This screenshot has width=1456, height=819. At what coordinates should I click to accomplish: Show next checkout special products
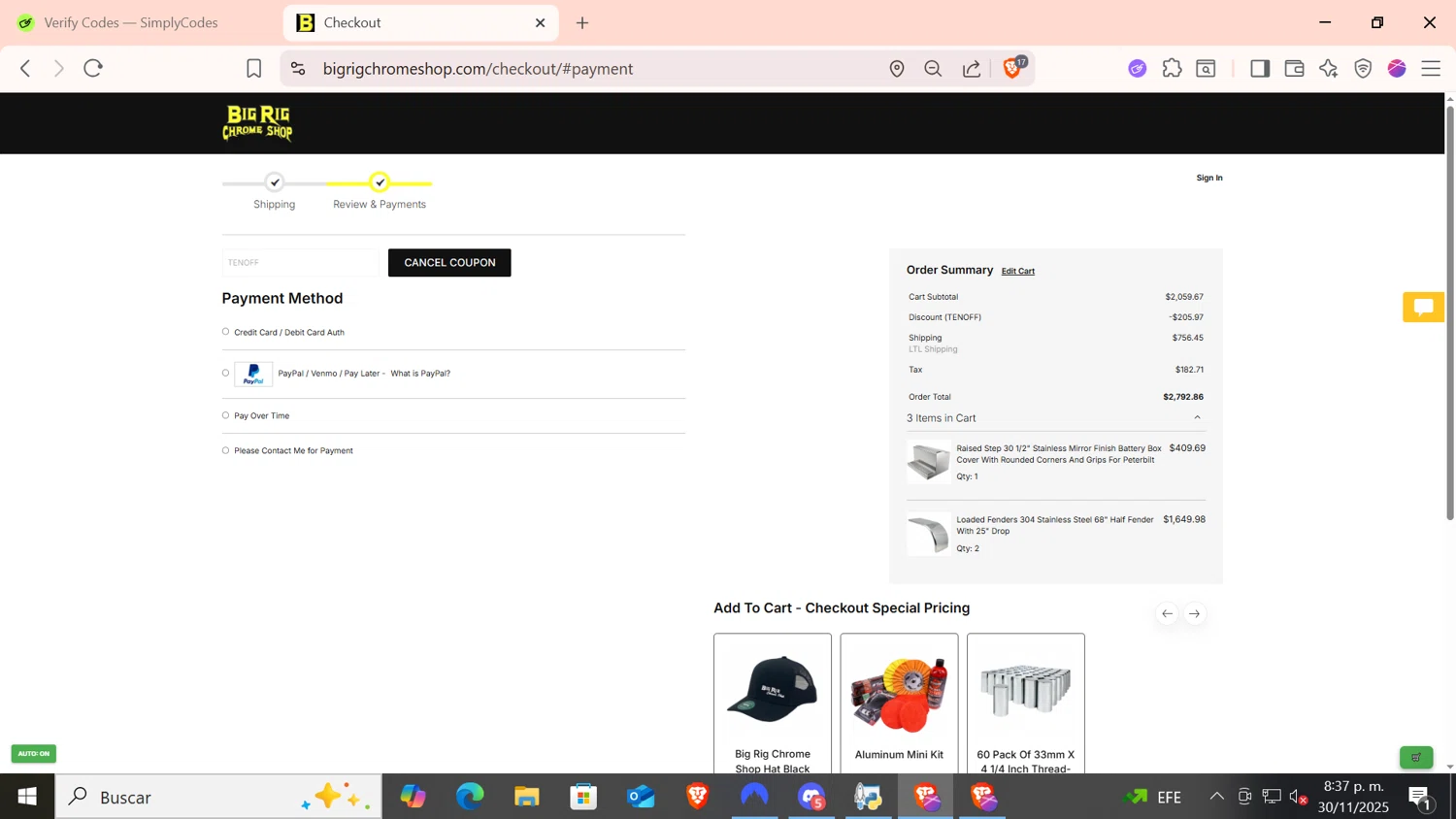(x=1195, y=613)
